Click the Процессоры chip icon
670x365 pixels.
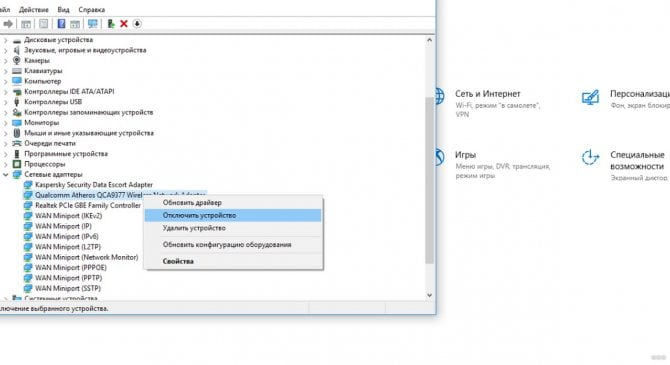click(x=17, y=164)
